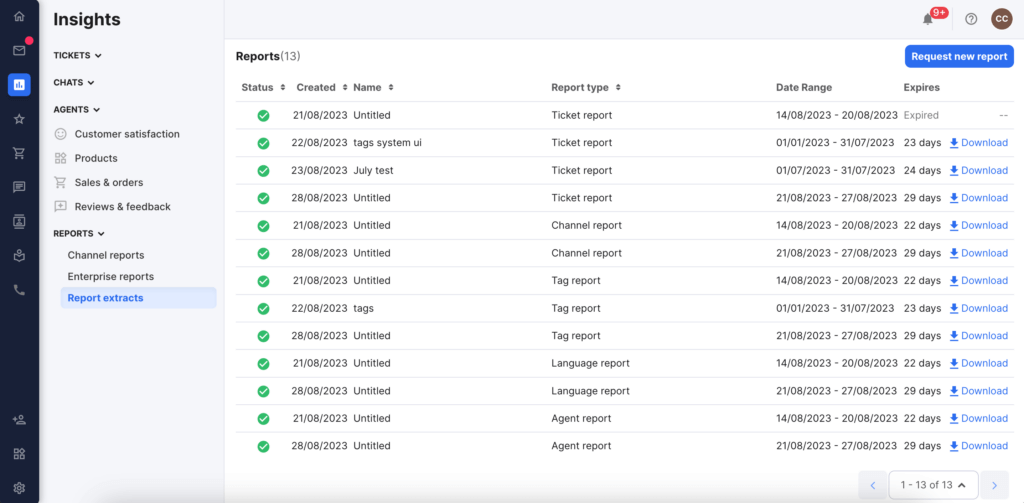This screenshot has height=503, width=1024.
Task: Download the July test report
Action: 978,170
